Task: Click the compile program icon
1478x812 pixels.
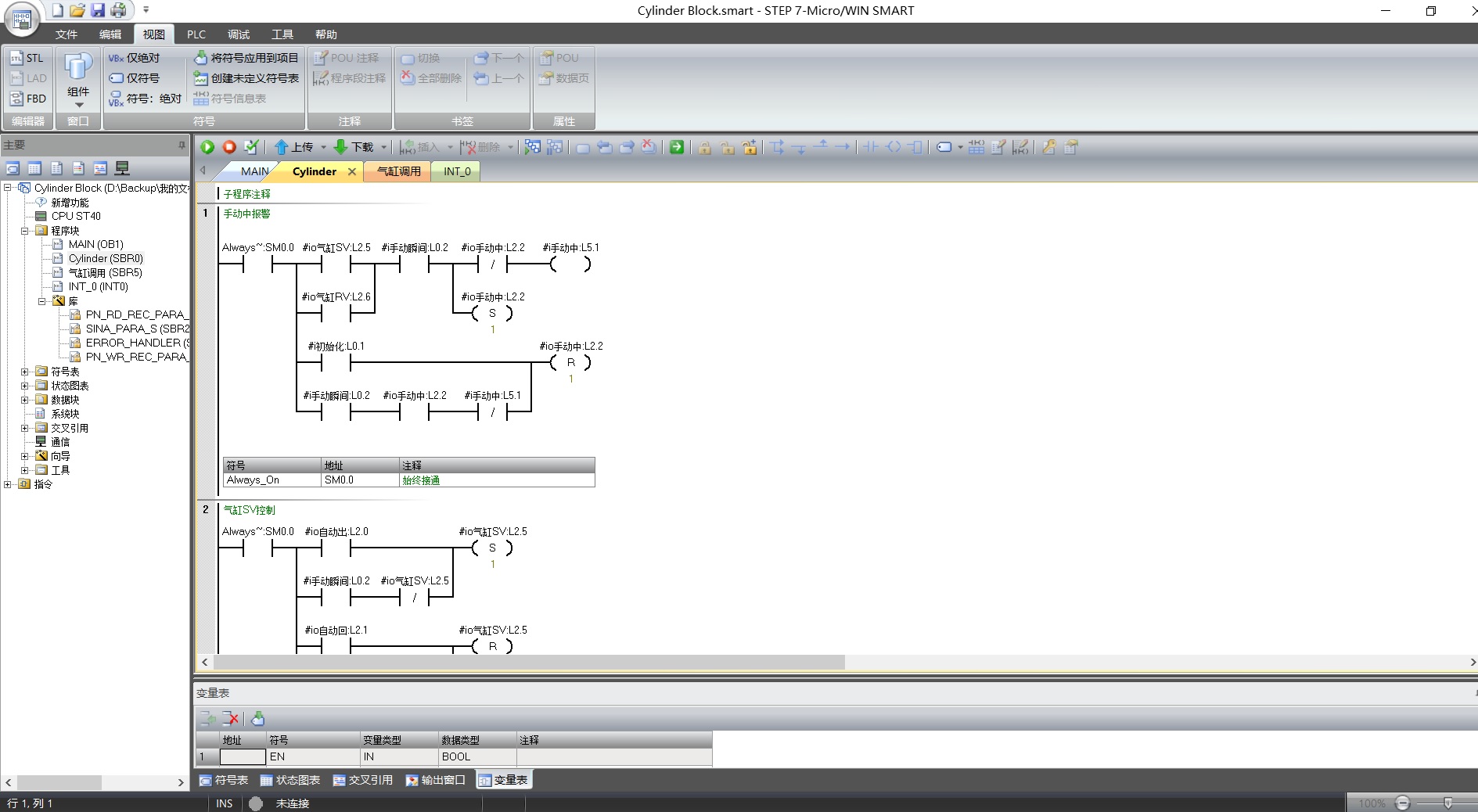Action: click(x=251, y=147)
